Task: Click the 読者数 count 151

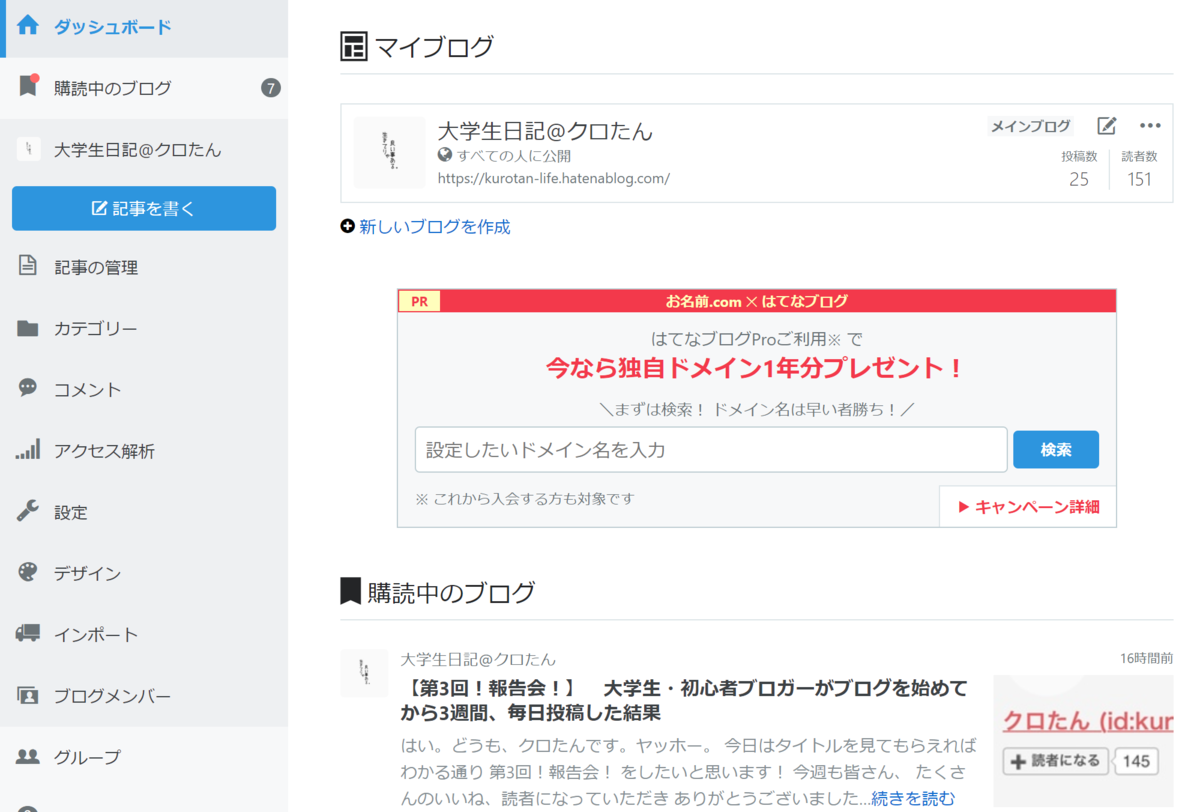Action: 1139,179
